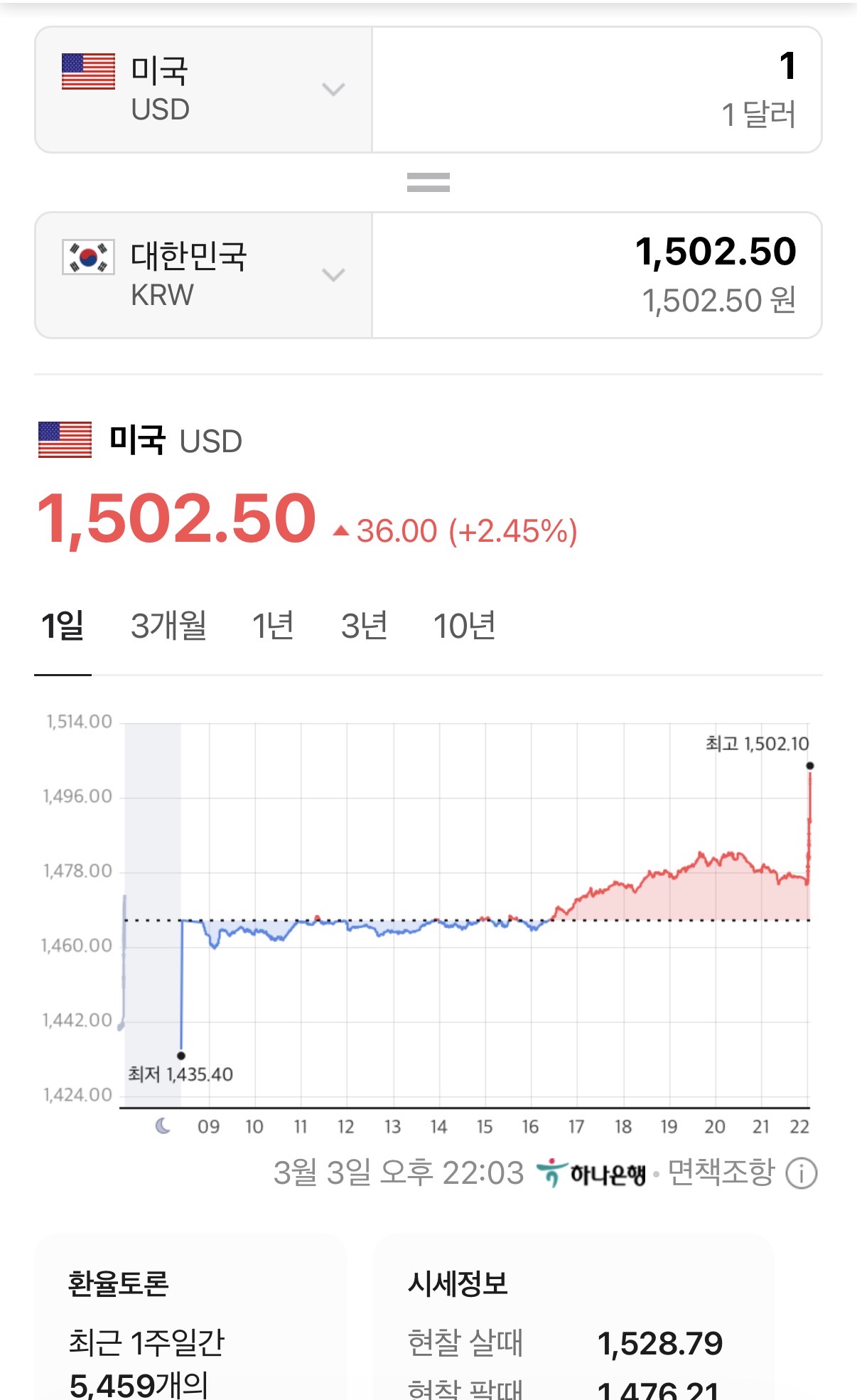Open disclaimer info circle icon
This screenshot has width=857, height=1400.
tap(801, 1173)
